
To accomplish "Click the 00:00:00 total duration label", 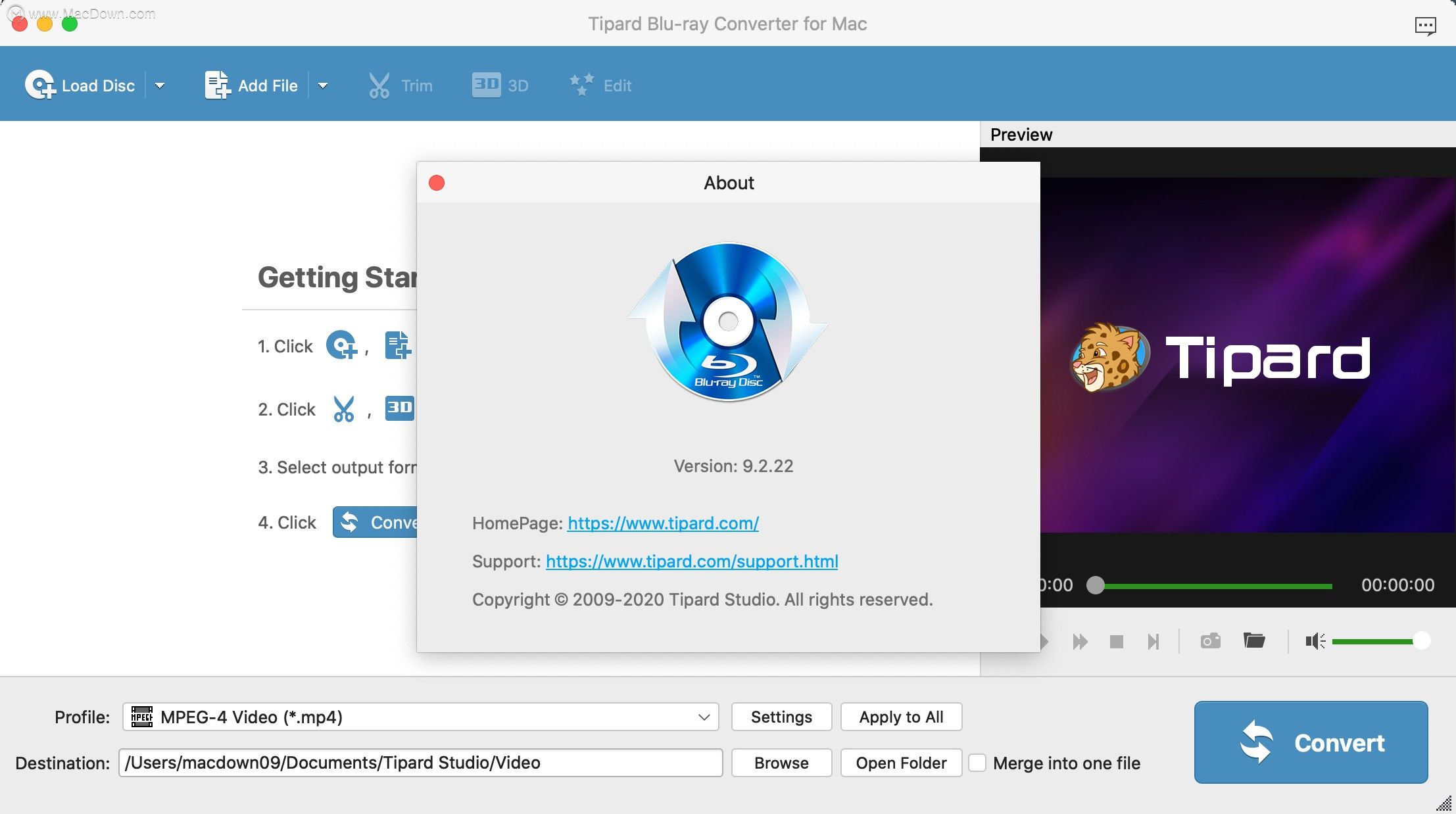I will click(1397, 585).
